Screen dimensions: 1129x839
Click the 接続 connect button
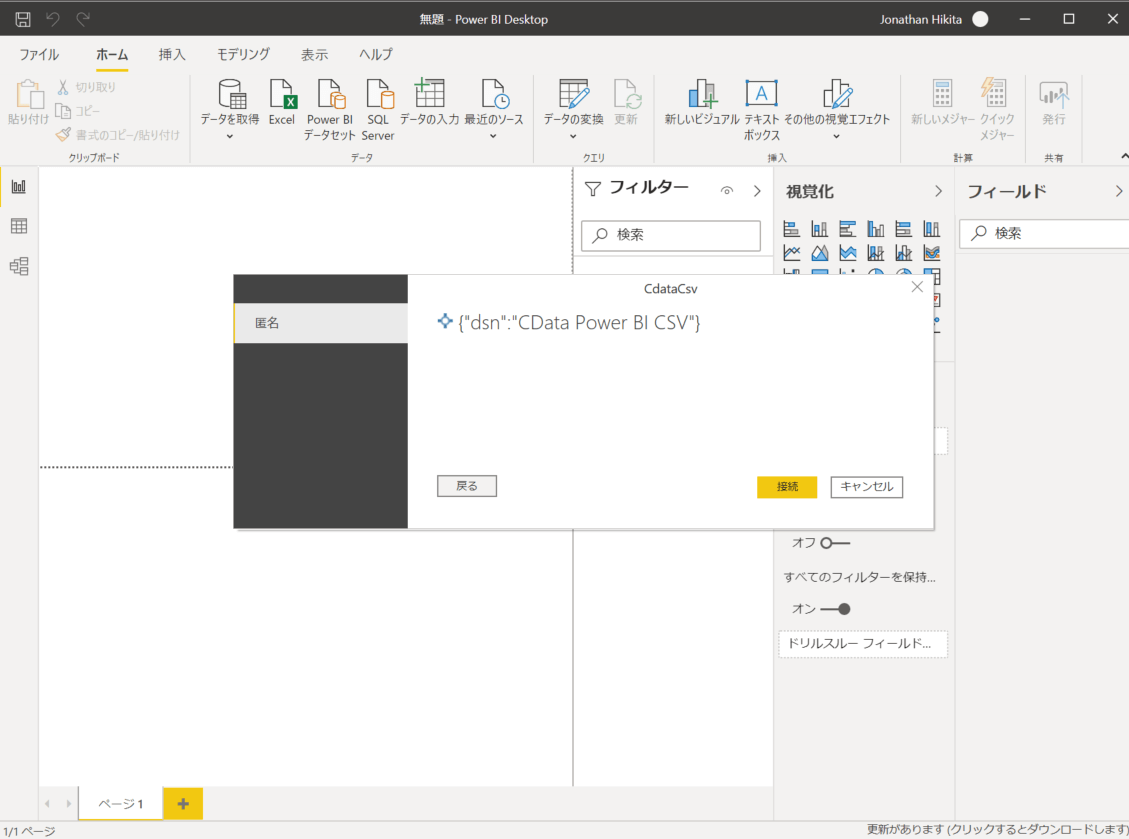tap(787, 487)
